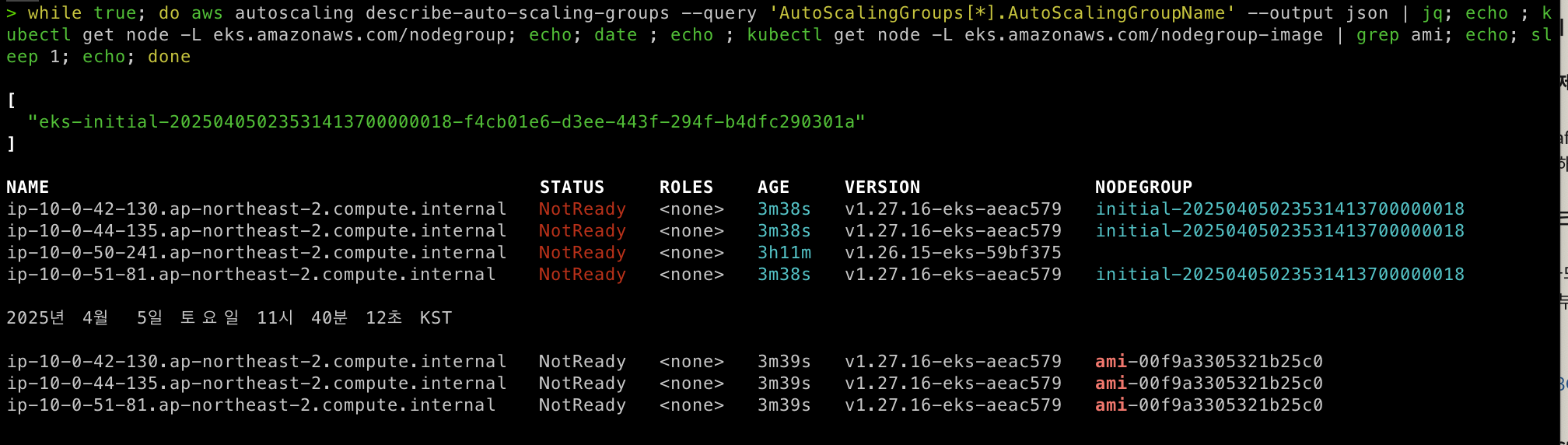The width and height of the screenshot is (1568, 445).
Task: Click the opening bracket of the JSON output
Action: click(11, 100)
